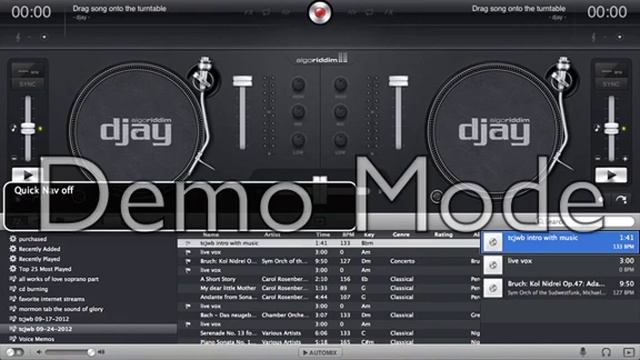This screenshot has height=360, width=640.
Task: Toggle left deck 00:00 time display
Action: point(31,12)
